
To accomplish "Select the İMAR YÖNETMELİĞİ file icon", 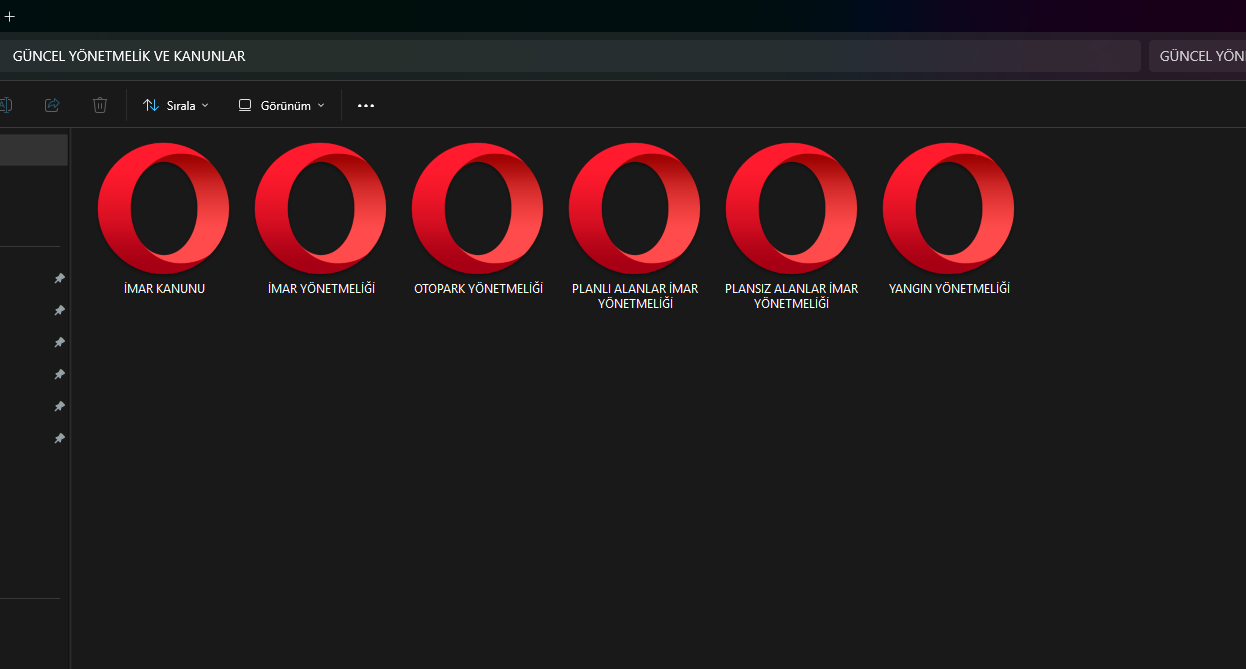I will (320, 209).
